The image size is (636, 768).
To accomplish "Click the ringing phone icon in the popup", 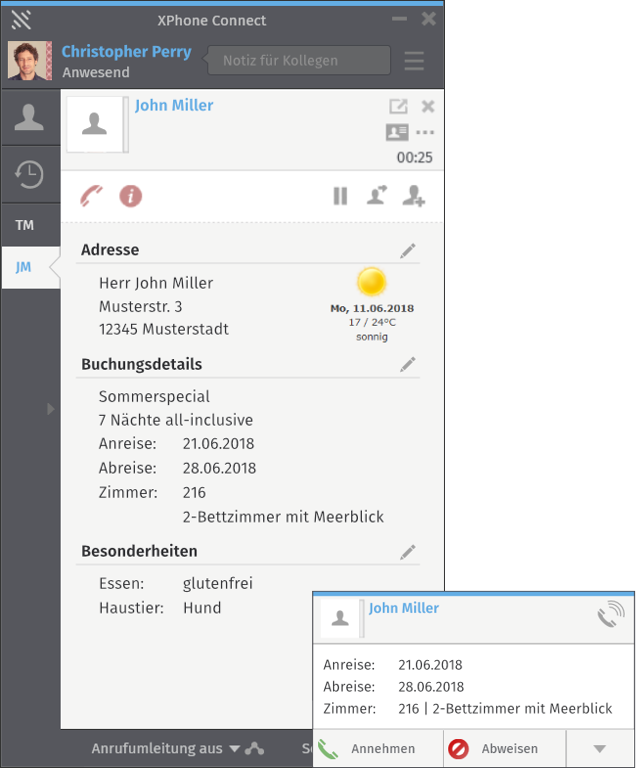I will [611, 615].
